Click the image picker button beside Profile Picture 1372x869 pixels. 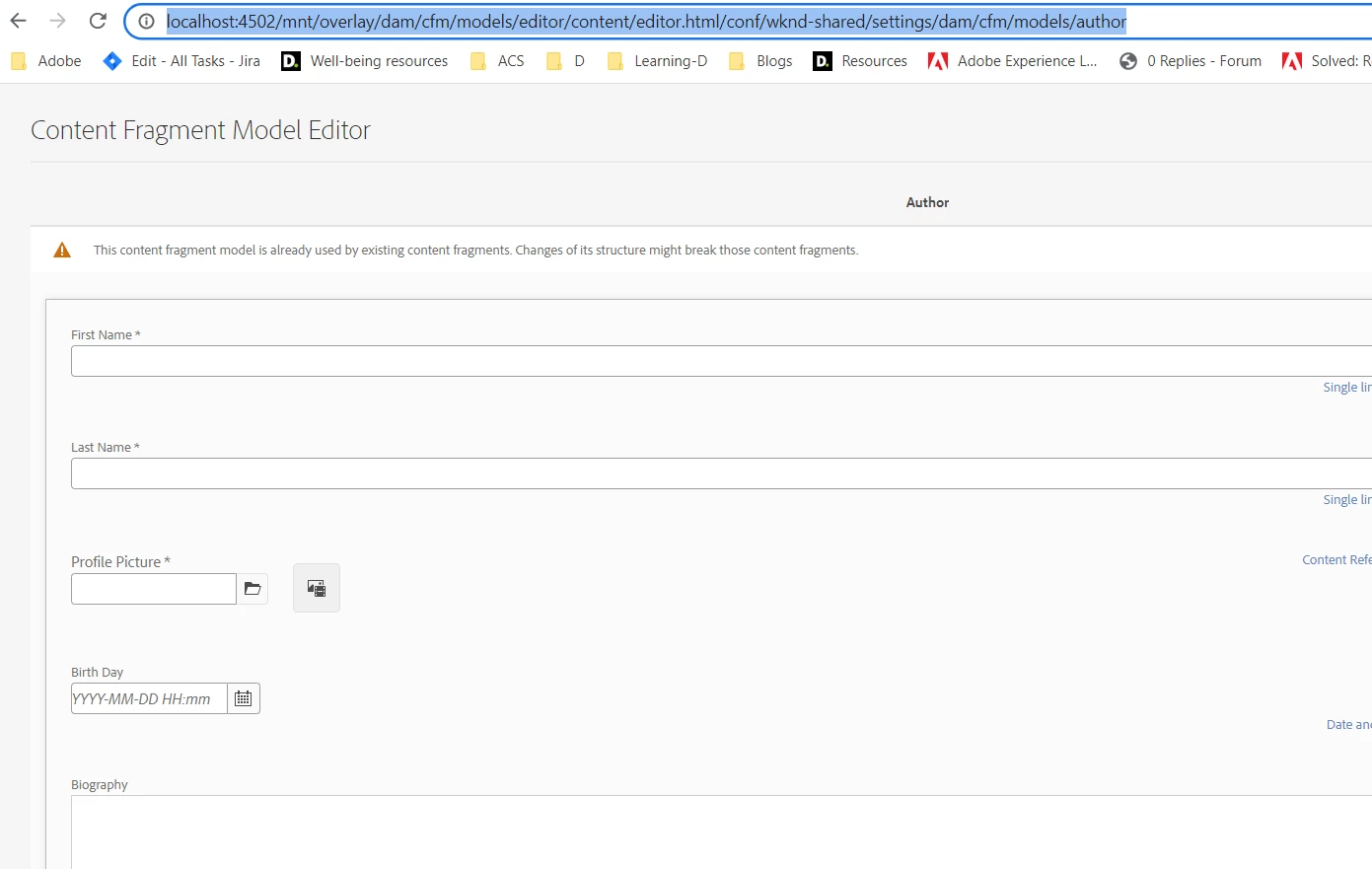[x=317, y=588]
